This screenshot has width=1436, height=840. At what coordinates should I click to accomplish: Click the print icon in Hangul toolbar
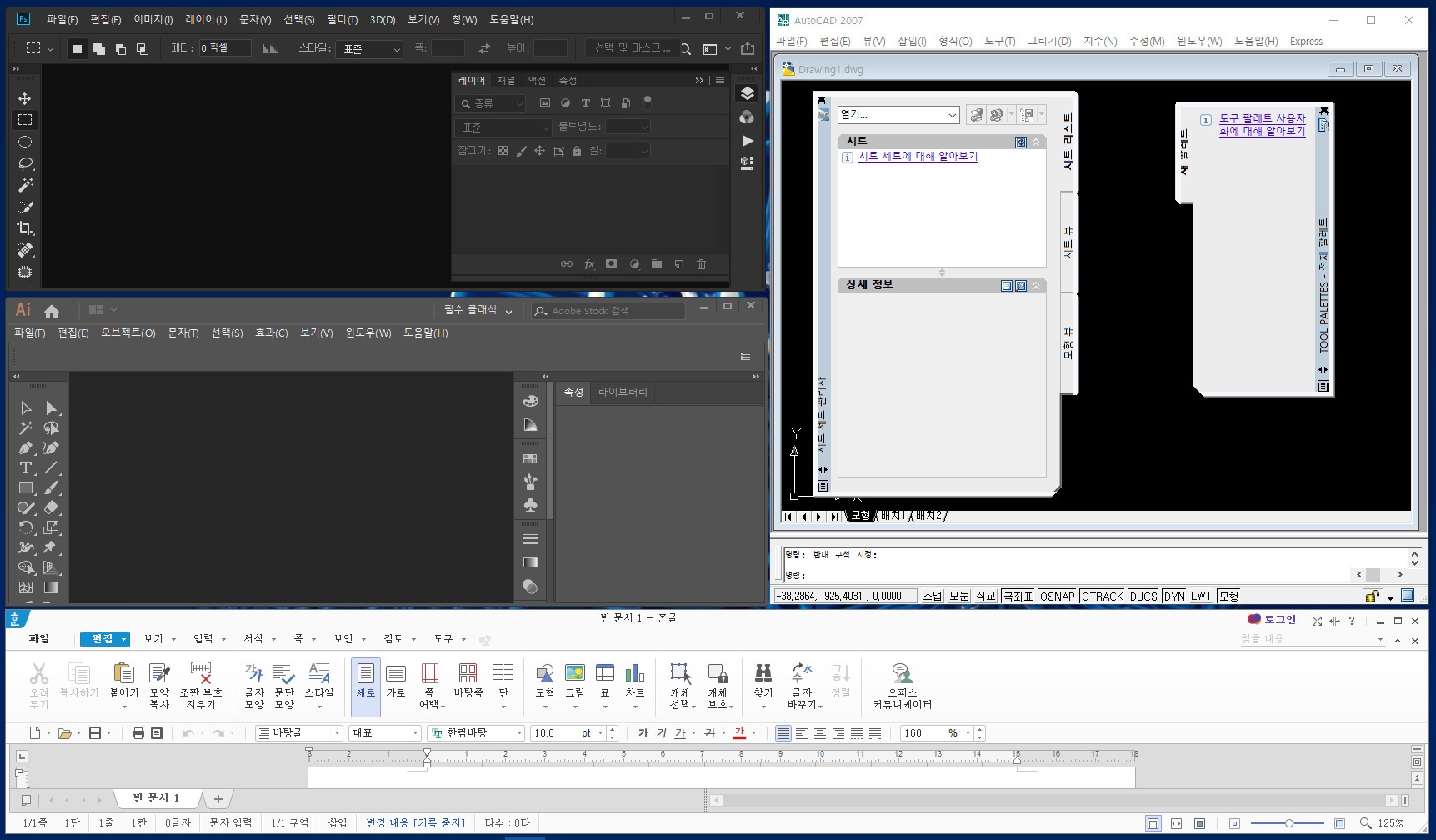coord(138,733)
